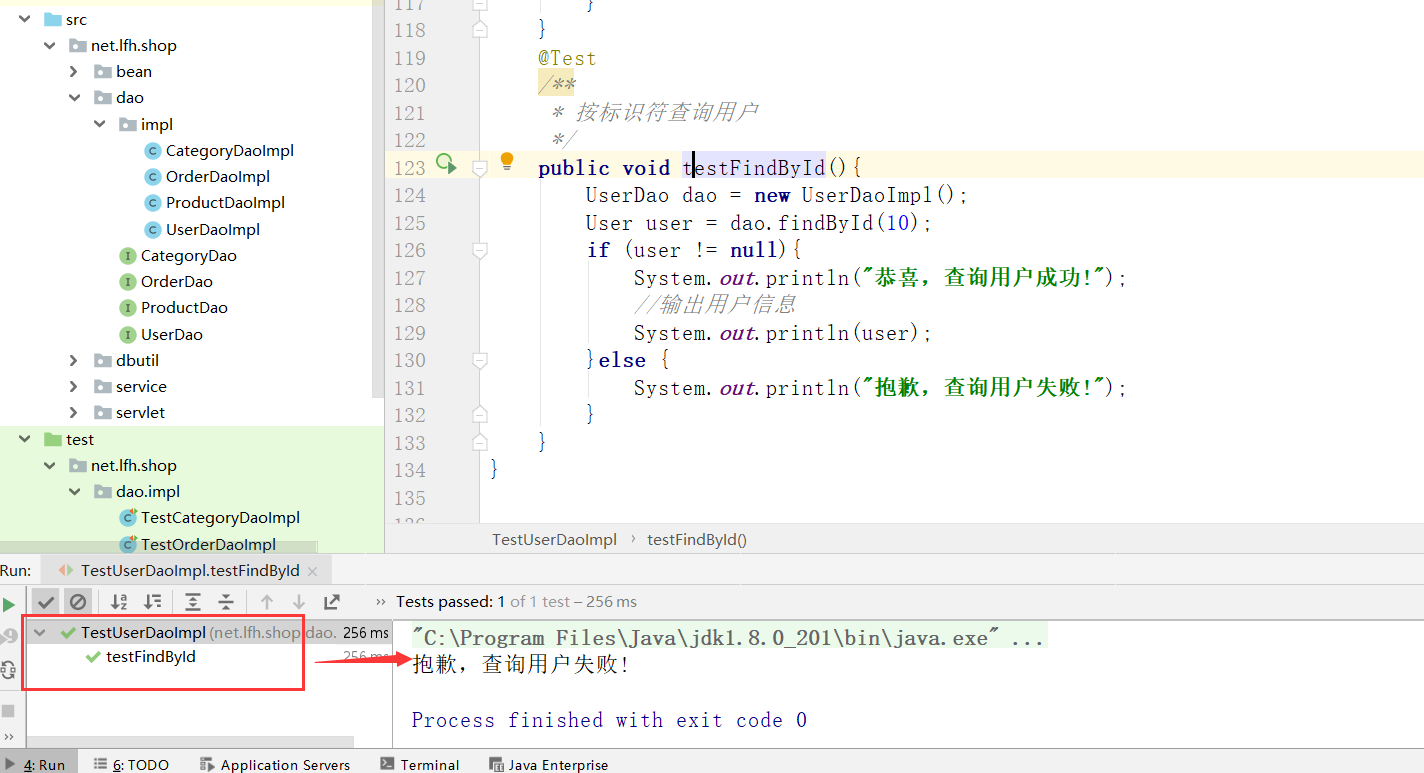Toggle Show Passed tests checkmark
1424x773 pixels.
click(46, 602)
